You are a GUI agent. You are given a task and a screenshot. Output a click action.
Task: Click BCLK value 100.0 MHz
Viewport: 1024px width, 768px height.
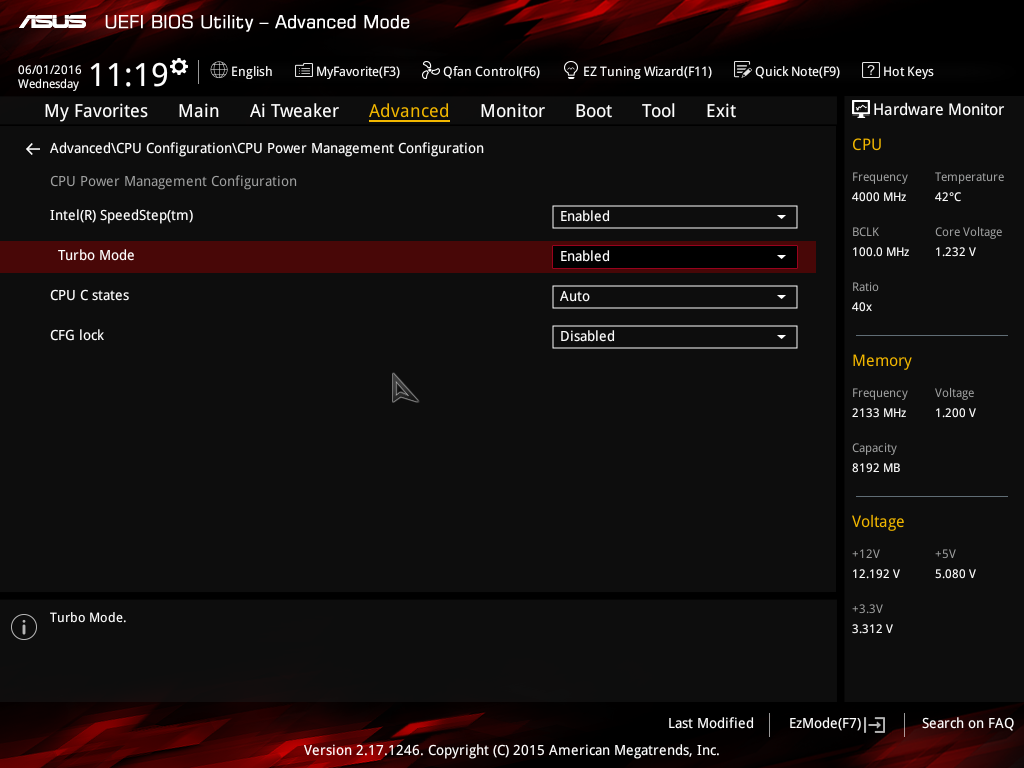pyautogui.click(x=880, y=251)
